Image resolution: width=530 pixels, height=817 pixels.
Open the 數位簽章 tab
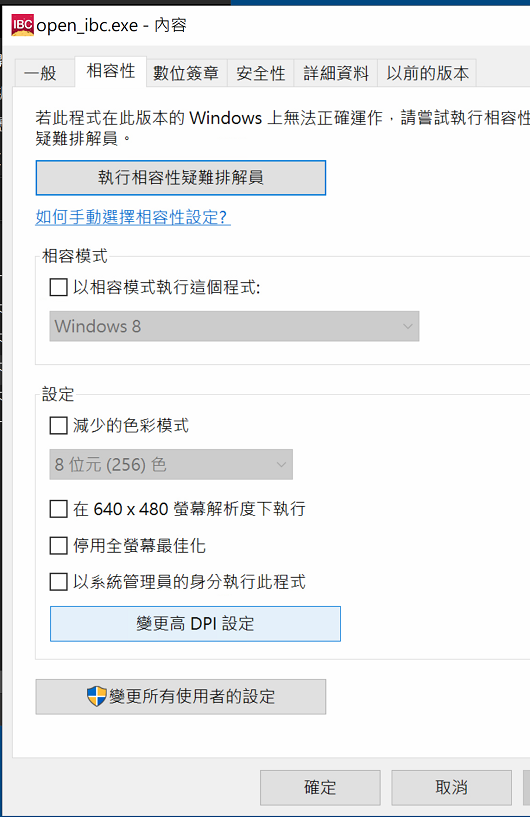(x=186, y=73)
